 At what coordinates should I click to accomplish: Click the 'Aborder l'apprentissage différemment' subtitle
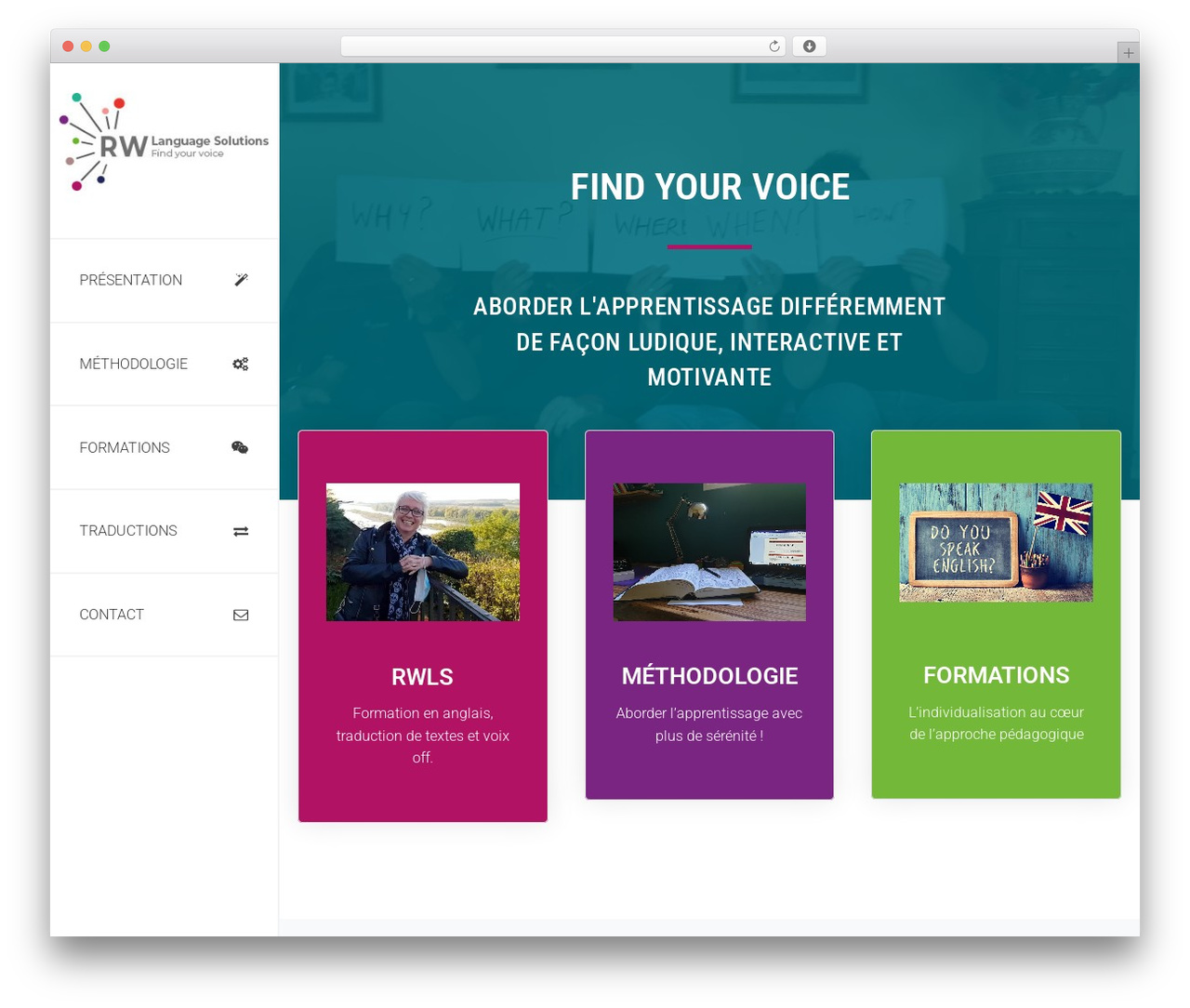[709, 341]
